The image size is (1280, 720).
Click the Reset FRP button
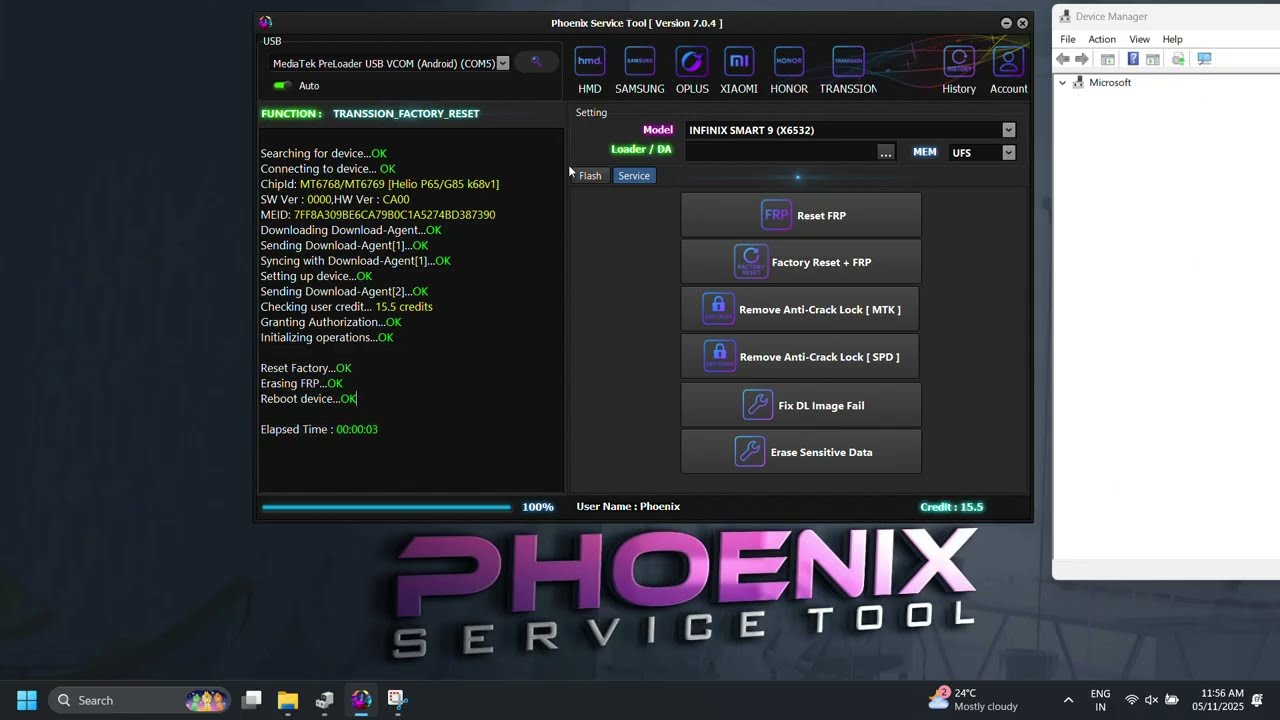pos(801,215)
